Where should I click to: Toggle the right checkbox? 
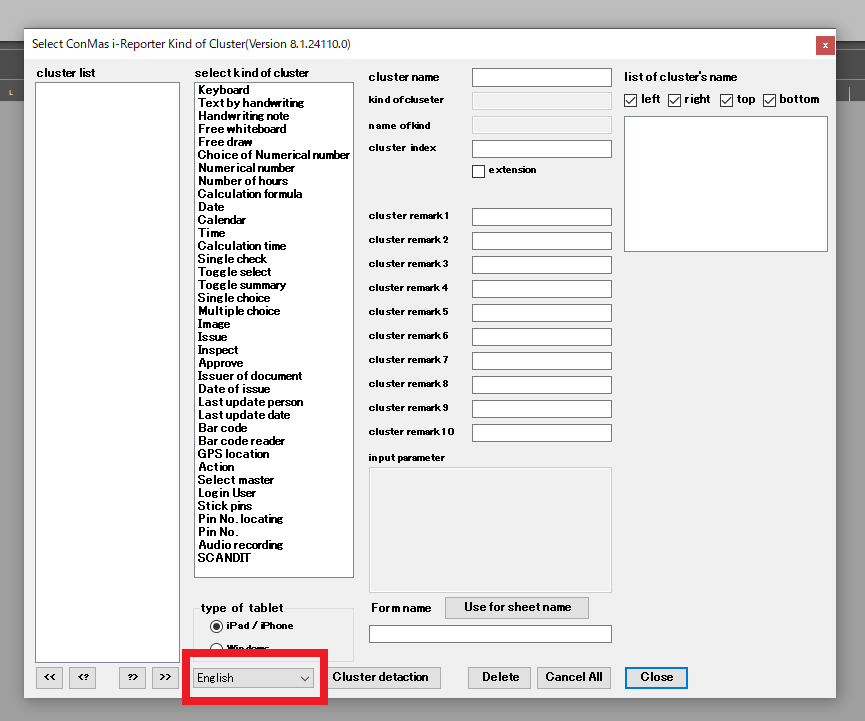[675, 100]
